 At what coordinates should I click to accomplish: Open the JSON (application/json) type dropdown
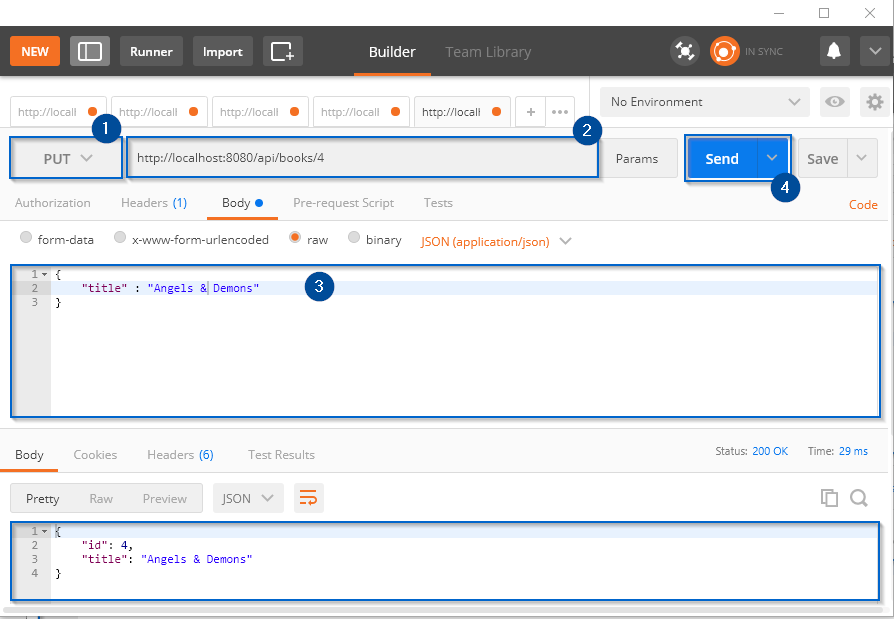(495, 240)
